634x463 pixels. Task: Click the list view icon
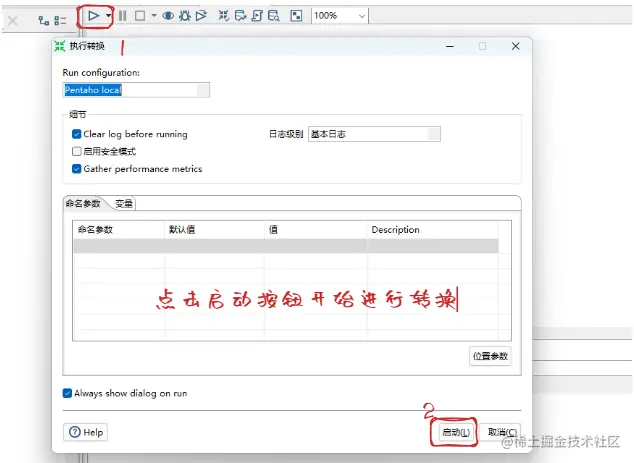click(x=60, y=20)
